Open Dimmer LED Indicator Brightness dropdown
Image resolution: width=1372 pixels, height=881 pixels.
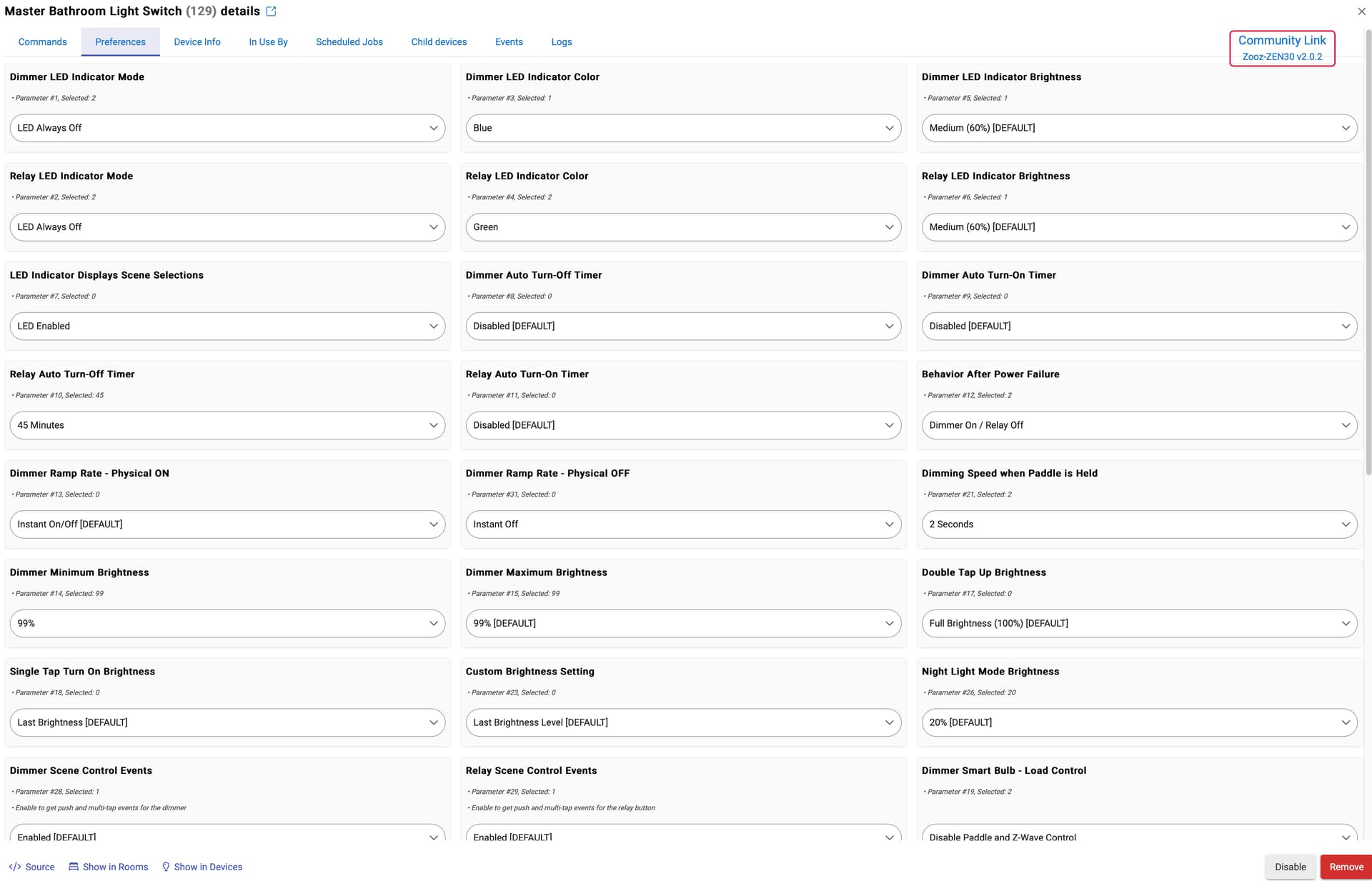pos(1139,128)
